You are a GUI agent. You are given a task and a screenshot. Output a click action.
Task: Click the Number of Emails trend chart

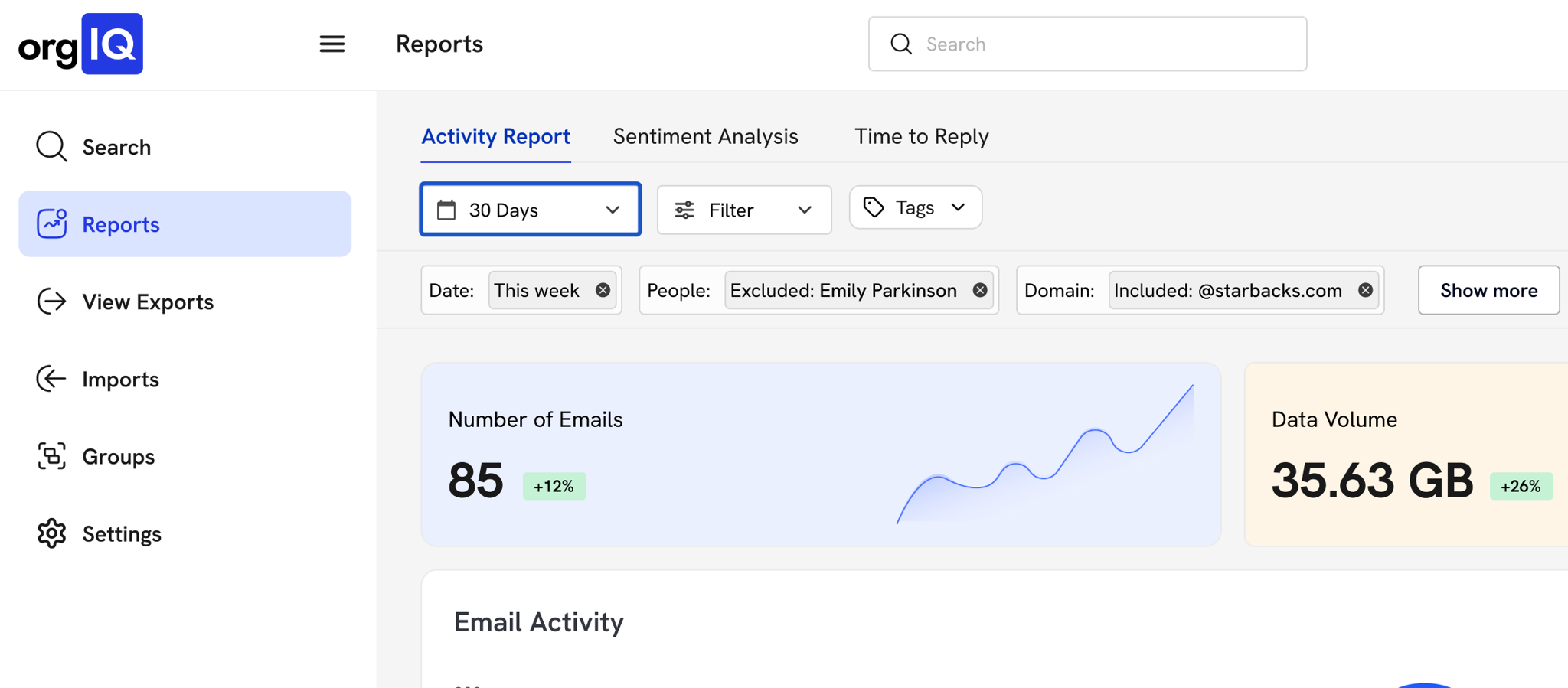click(x=1045, y=454)
